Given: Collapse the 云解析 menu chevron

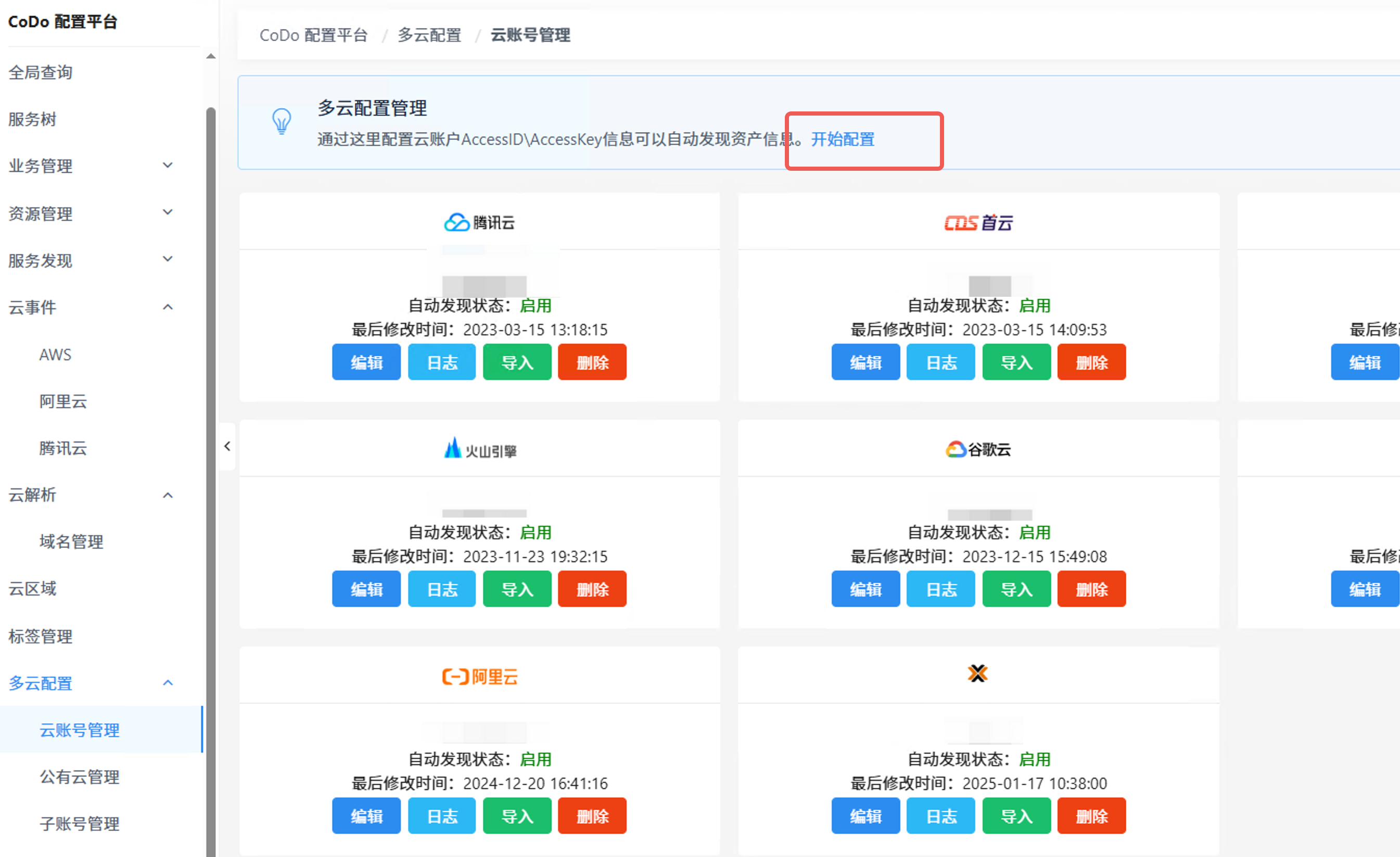Looking at the screenshot, I should click(x=168, y=495).
